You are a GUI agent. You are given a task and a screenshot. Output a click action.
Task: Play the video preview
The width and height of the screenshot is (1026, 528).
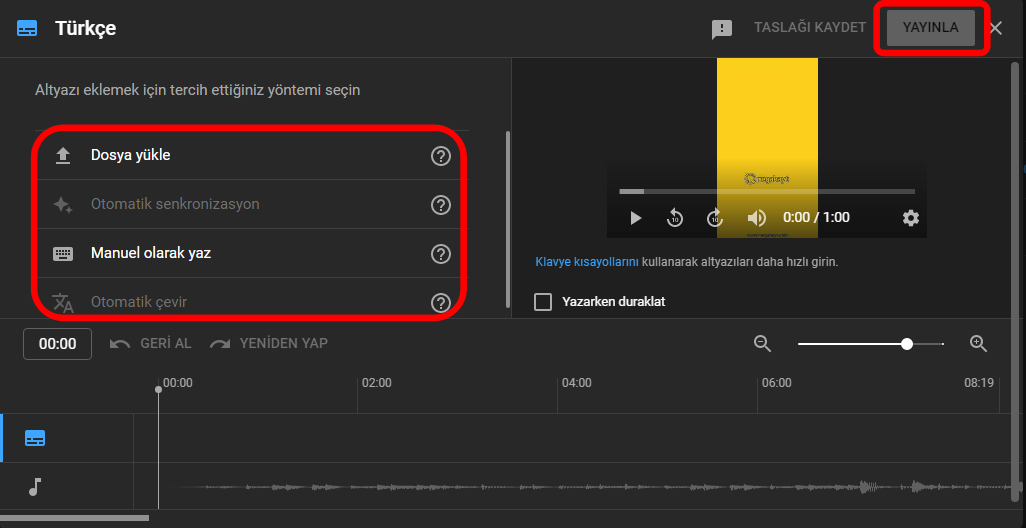coord(635,218)
